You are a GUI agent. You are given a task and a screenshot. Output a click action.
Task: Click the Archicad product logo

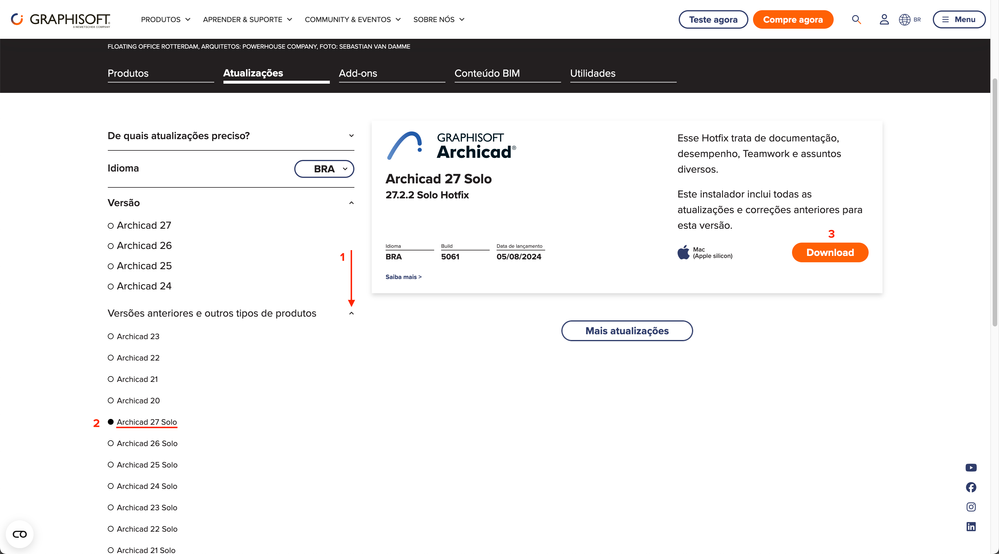[x=451, y=146]
